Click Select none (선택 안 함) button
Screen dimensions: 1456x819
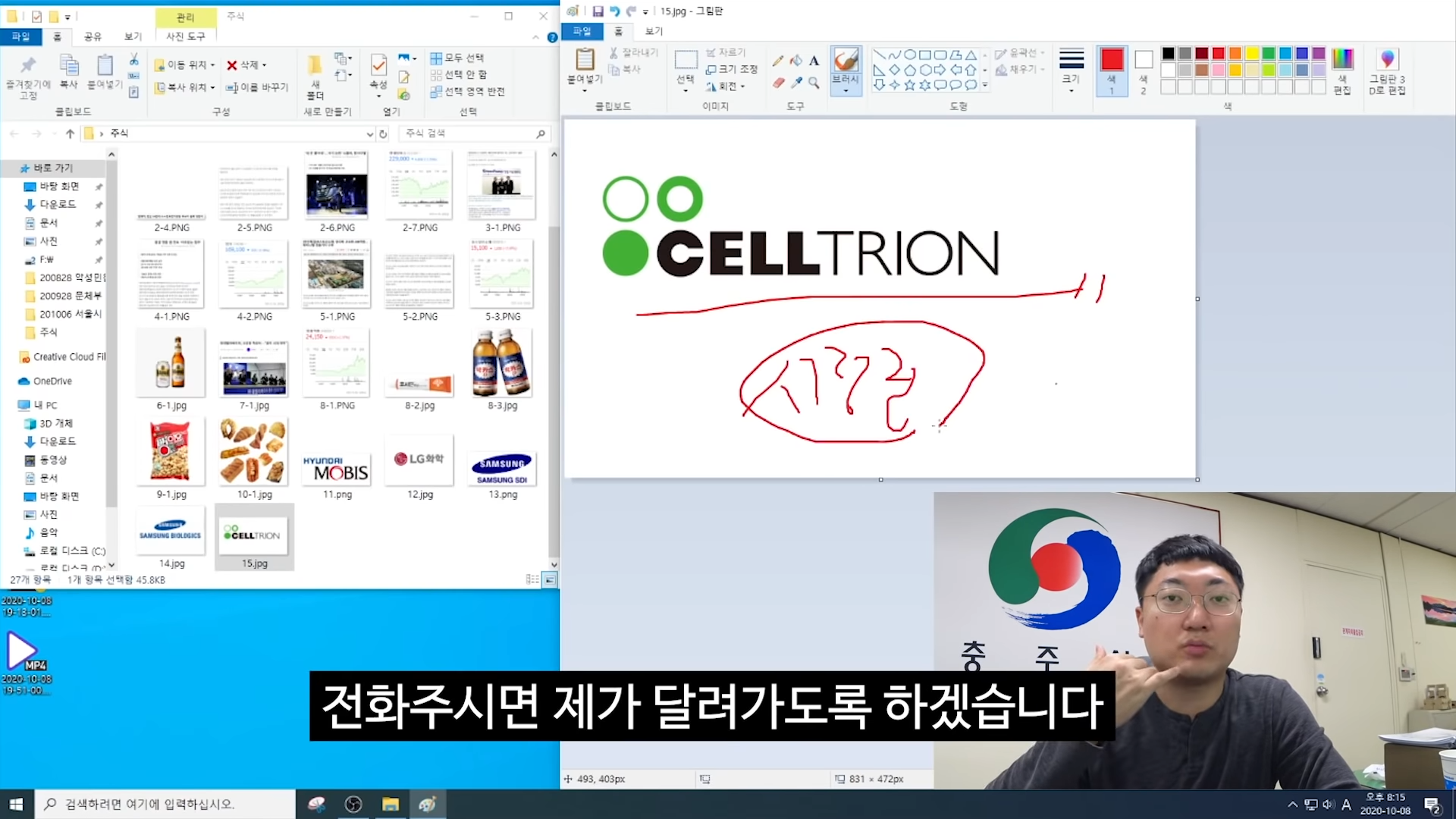(x=458, y=74)
